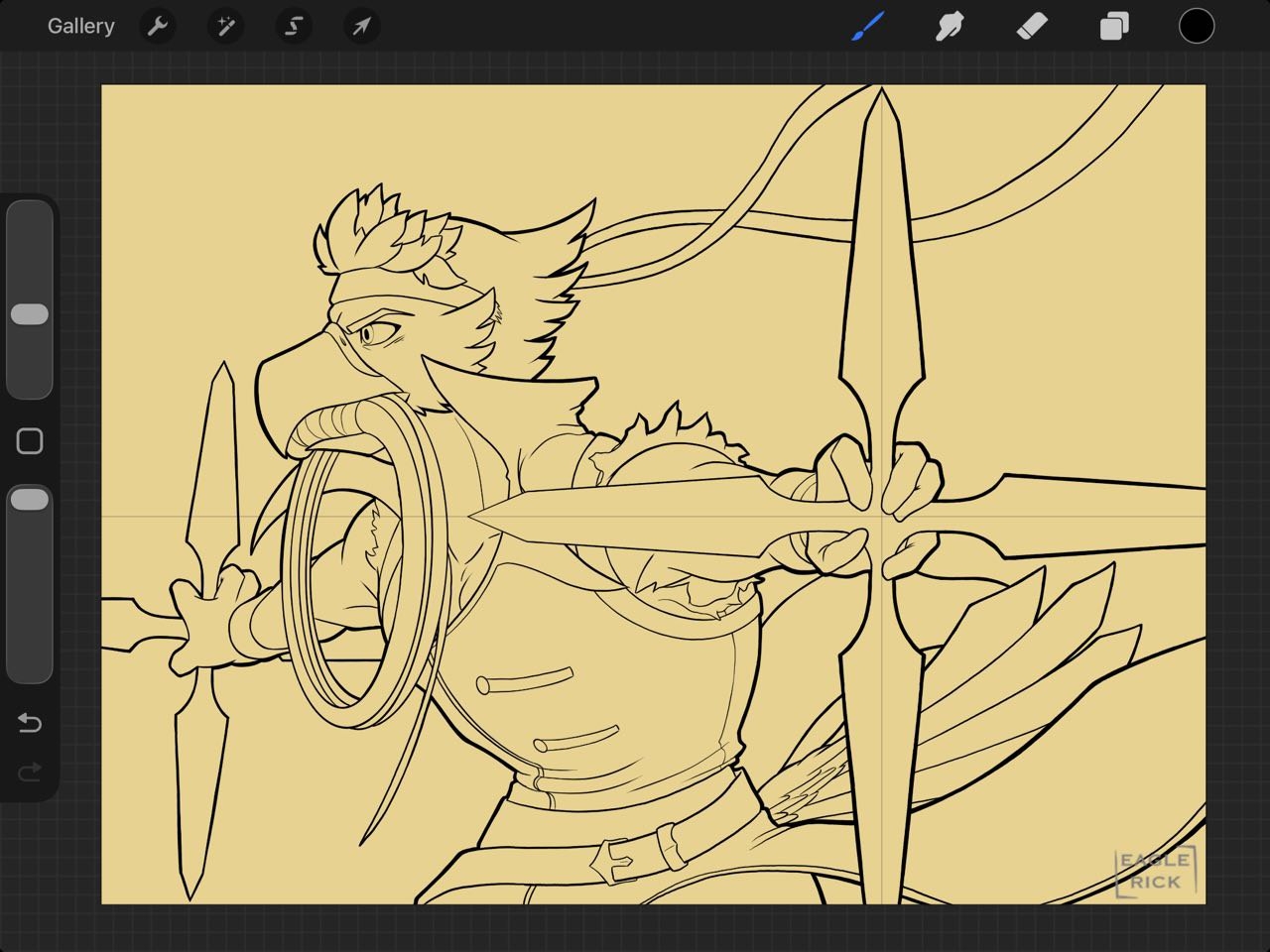
Task: Tap the belt buckle in the drawing
Action: pyautogui.click(x=615, y=857)
